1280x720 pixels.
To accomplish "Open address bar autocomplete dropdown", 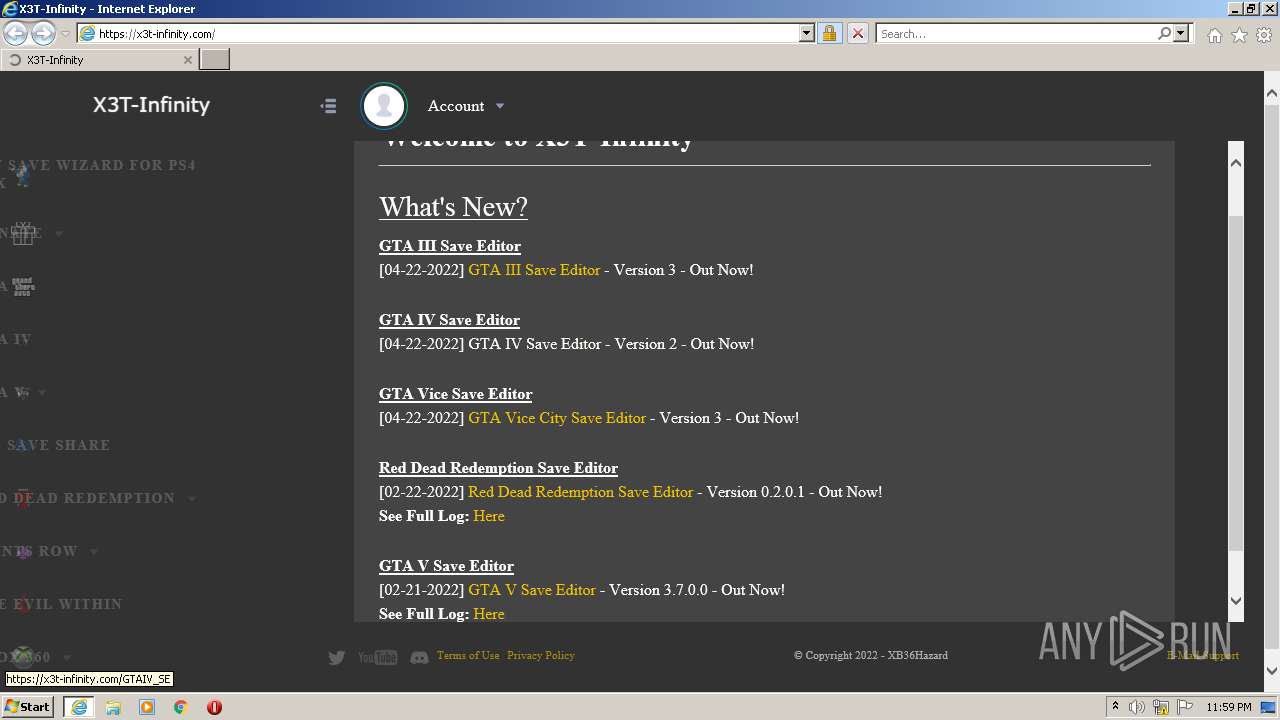I will 807,33.
